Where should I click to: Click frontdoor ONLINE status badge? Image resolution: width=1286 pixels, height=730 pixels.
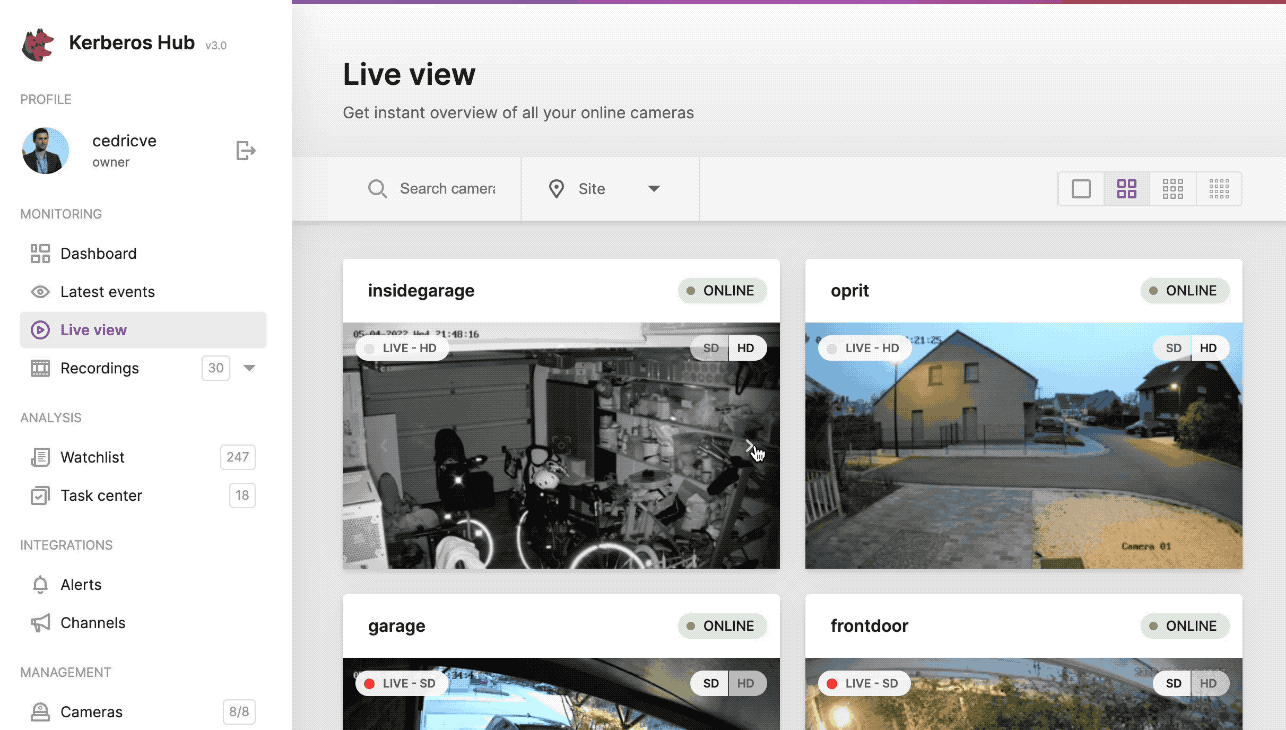1185,626
